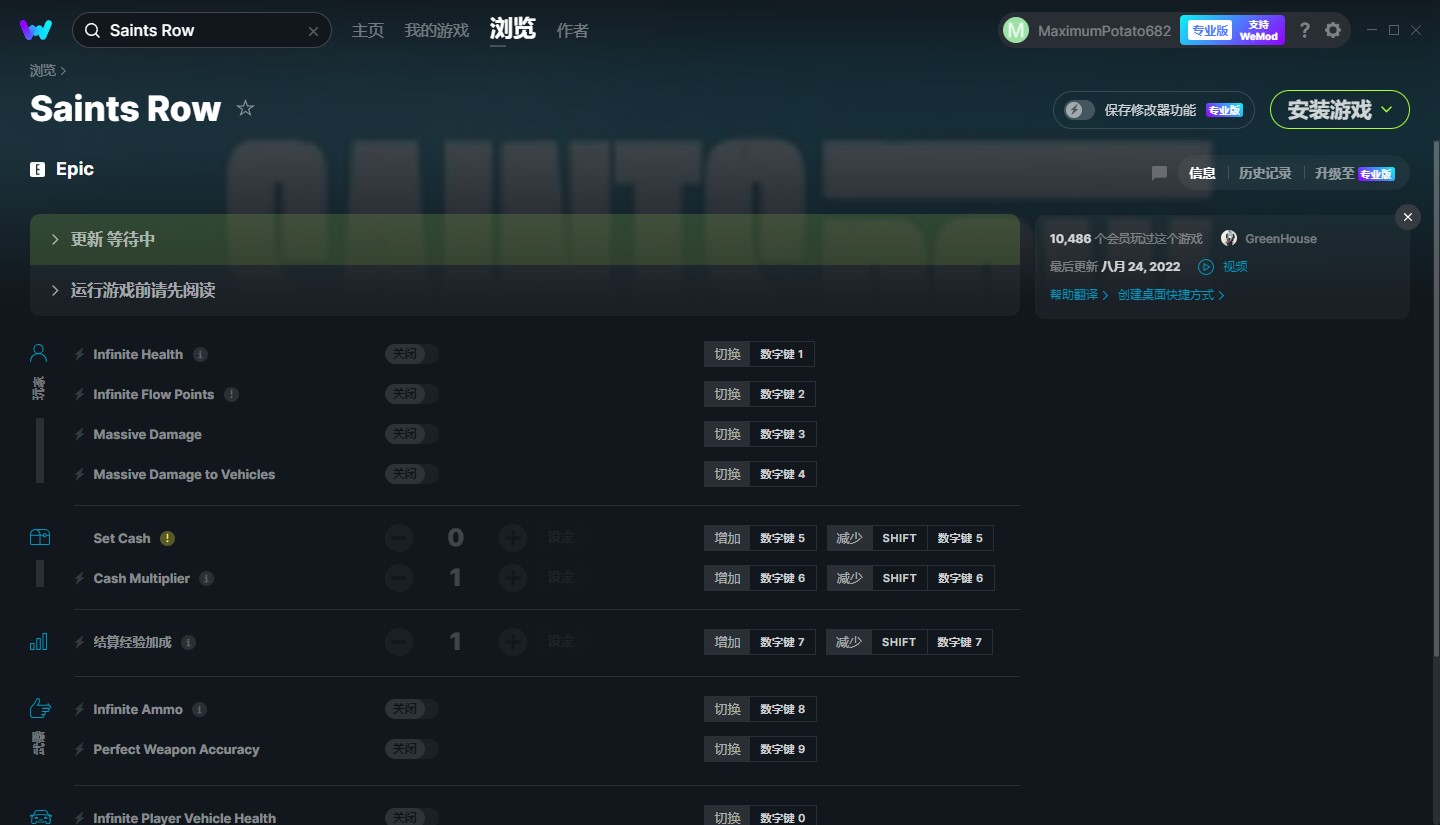
Task: Open the 我的游戏 tab
Action: (x=437, y=31)
